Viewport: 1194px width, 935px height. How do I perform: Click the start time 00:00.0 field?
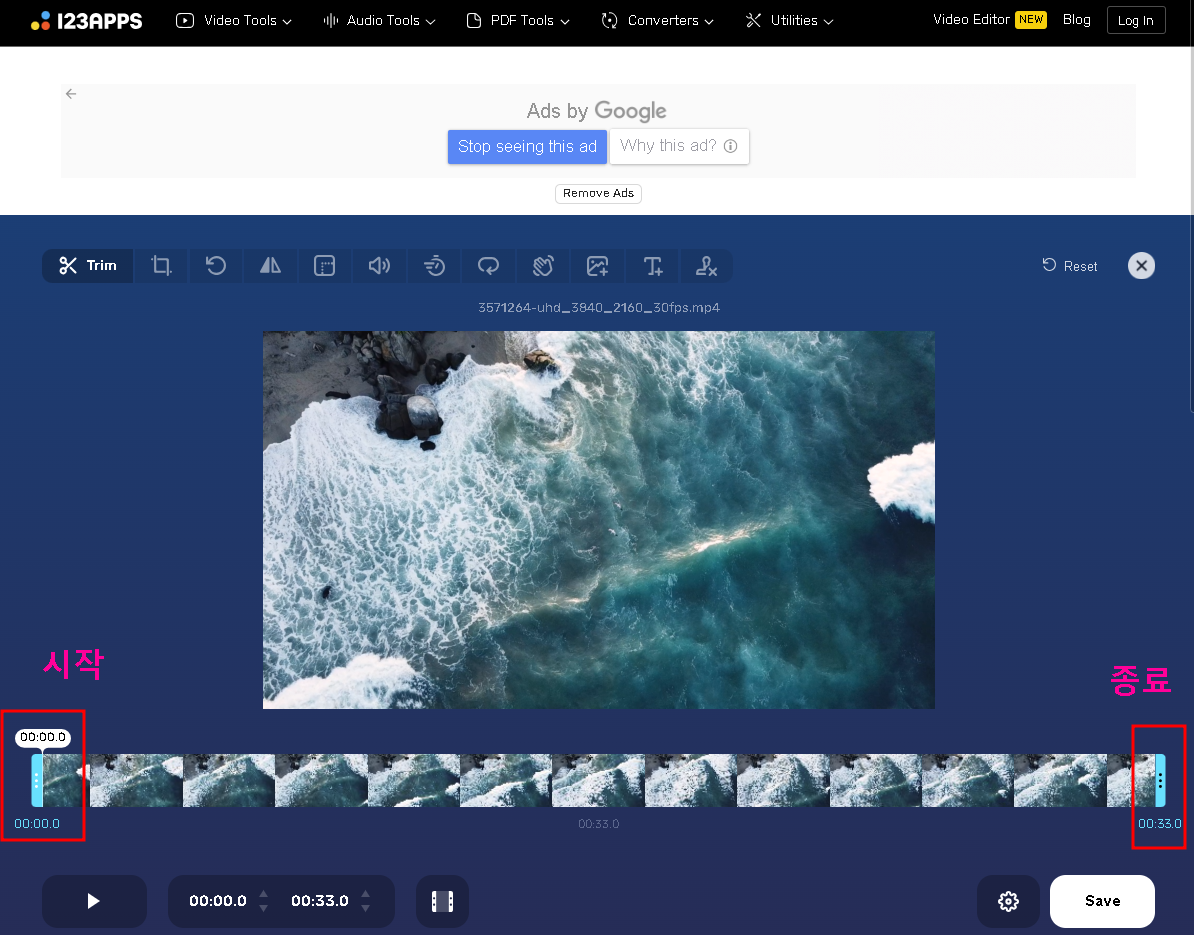pyautogui.click(x=218, y=901)
